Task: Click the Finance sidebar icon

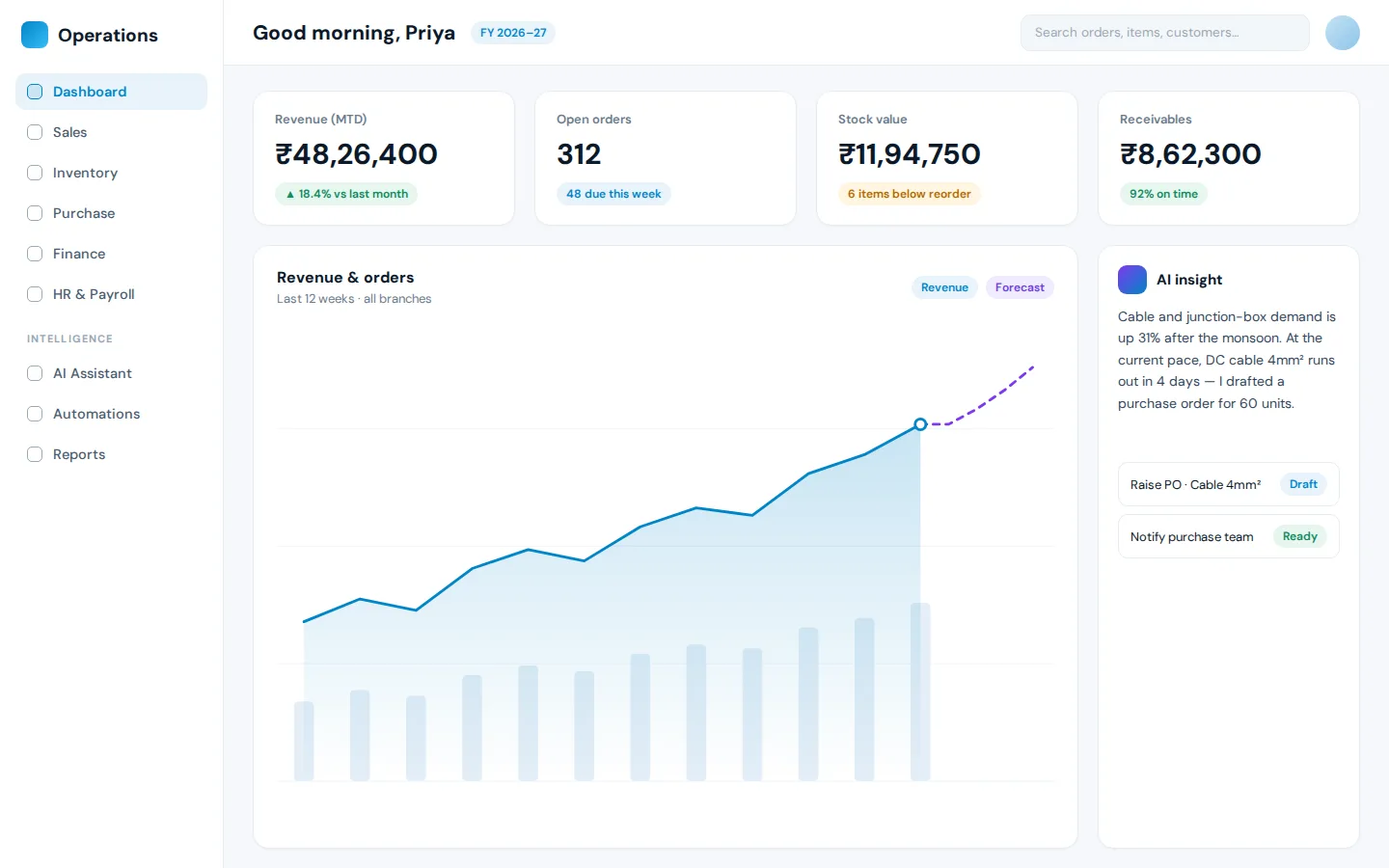Action: point(35,254)
